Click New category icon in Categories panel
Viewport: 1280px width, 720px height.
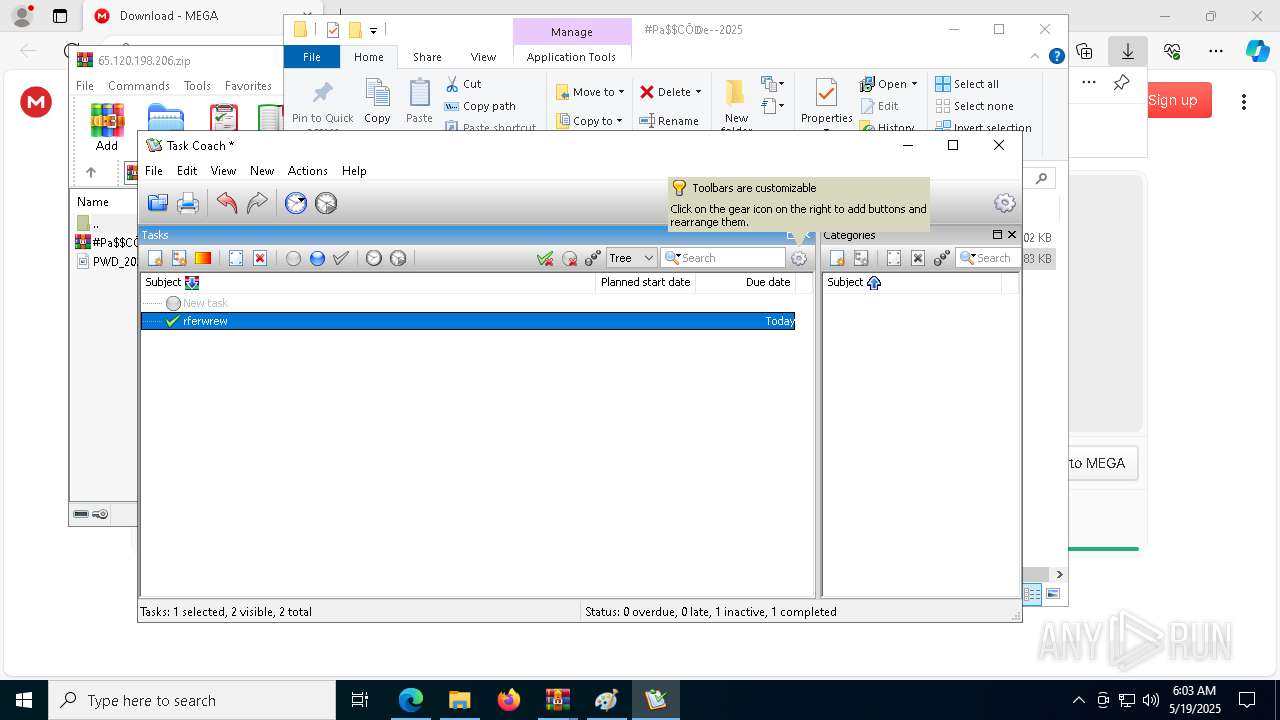837,258
